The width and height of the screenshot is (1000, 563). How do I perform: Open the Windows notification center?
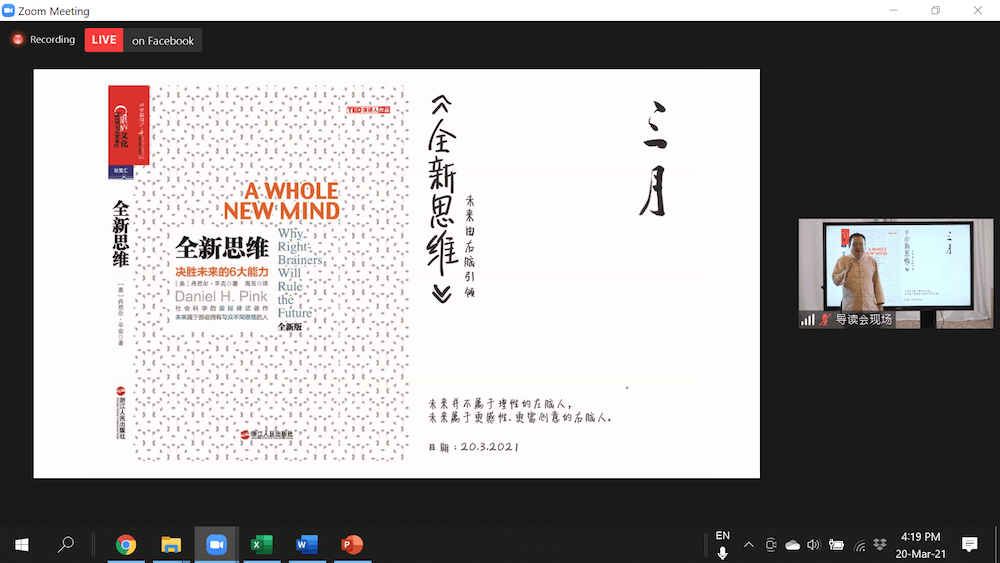point(969,544)
